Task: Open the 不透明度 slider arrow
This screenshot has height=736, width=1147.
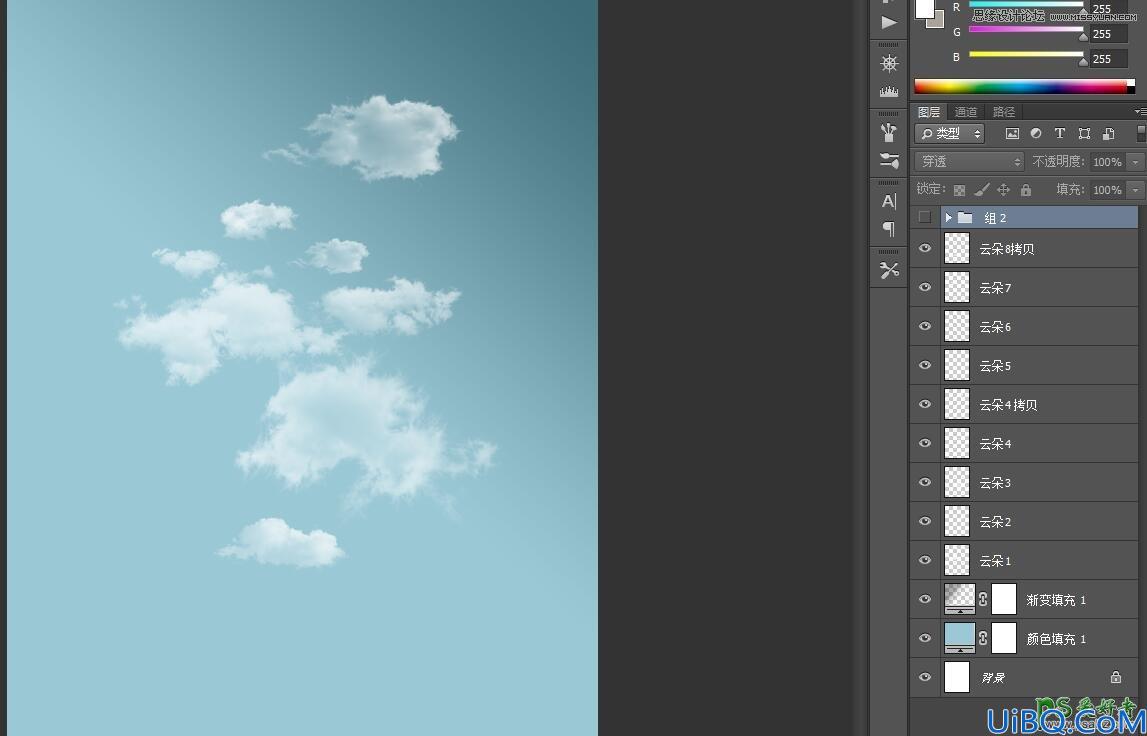Action: 1135,162
